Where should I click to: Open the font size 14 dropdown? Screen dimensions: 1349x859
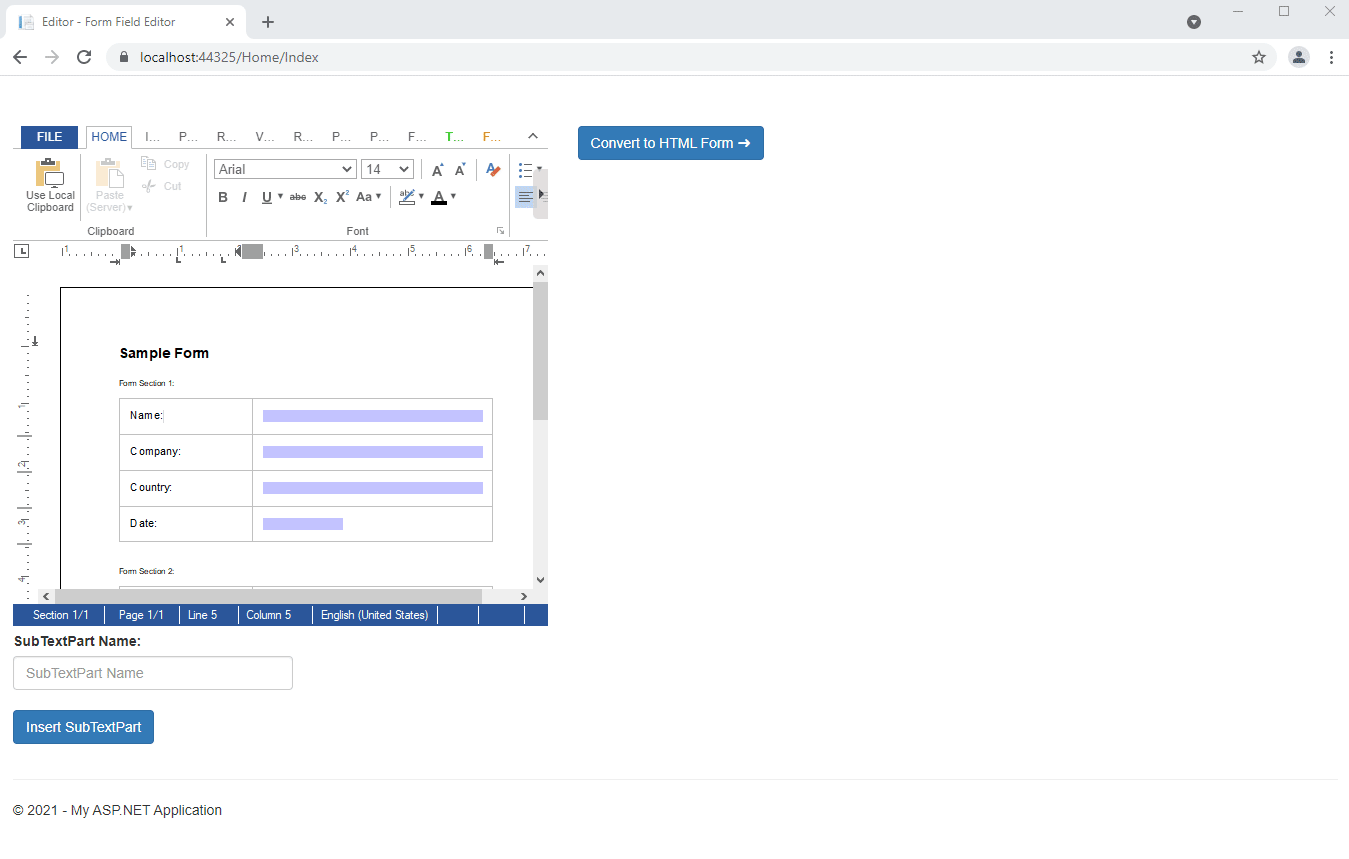[x=387, y=169]
